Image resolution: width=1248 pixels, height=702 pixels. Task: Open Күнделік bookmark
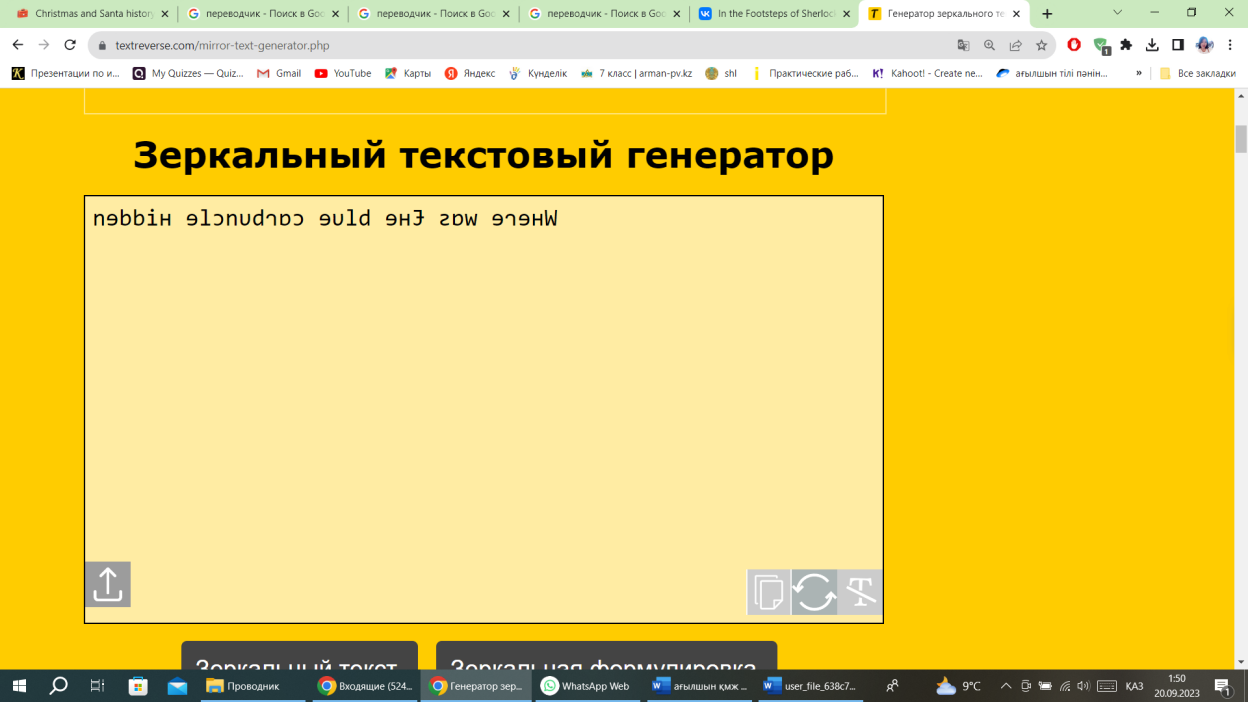[x=538, y=73]
